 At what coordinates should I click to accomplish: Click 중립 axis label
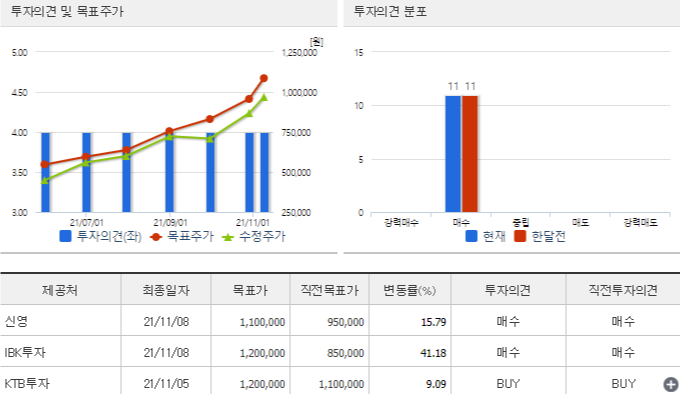(520, 223)
